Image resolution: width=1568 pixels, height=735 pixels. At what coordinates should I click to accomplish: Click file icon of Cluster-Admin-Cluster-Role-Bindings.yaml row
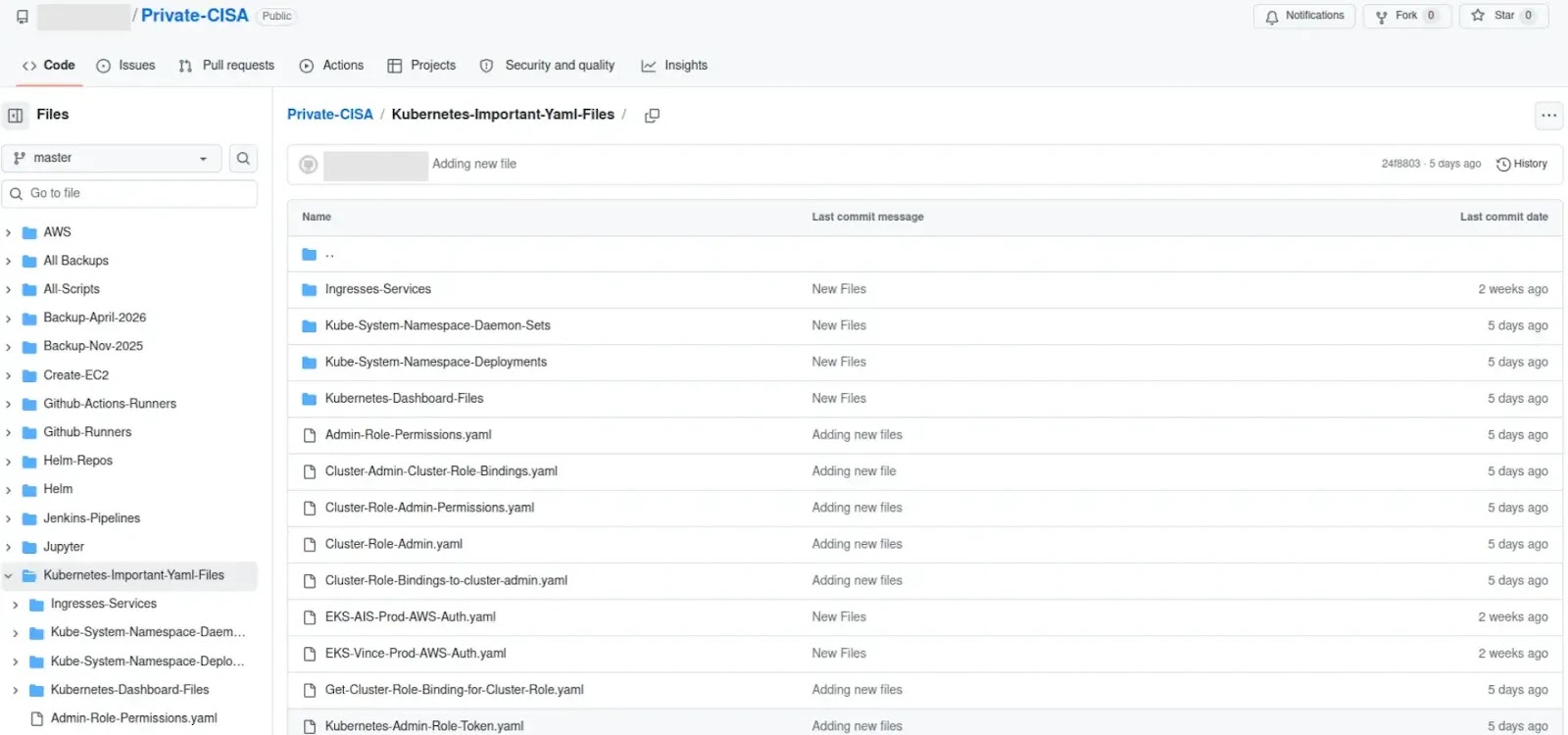click(x=310, y=471)
